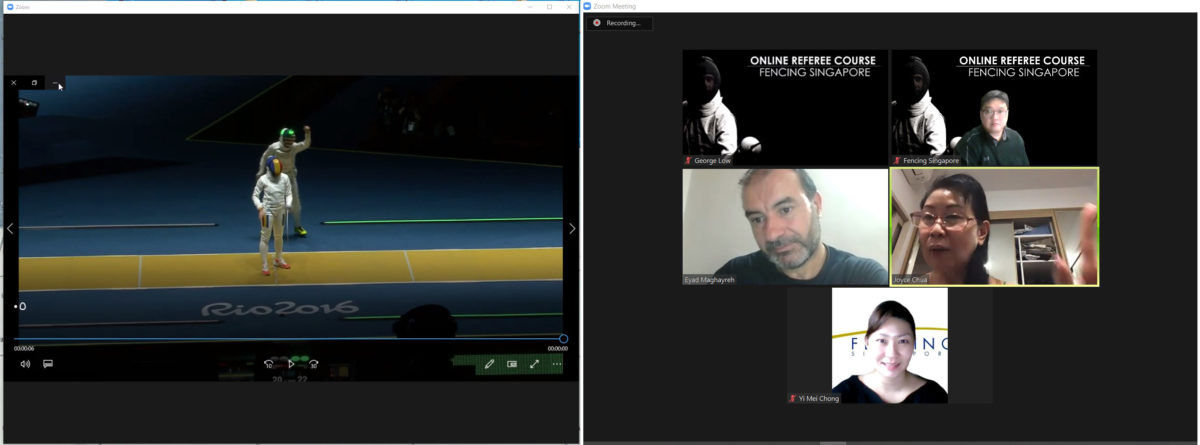Open the more options ellipsis in player
The height and width of the screenshot is (445, 1200).
(x=557, y=364)
